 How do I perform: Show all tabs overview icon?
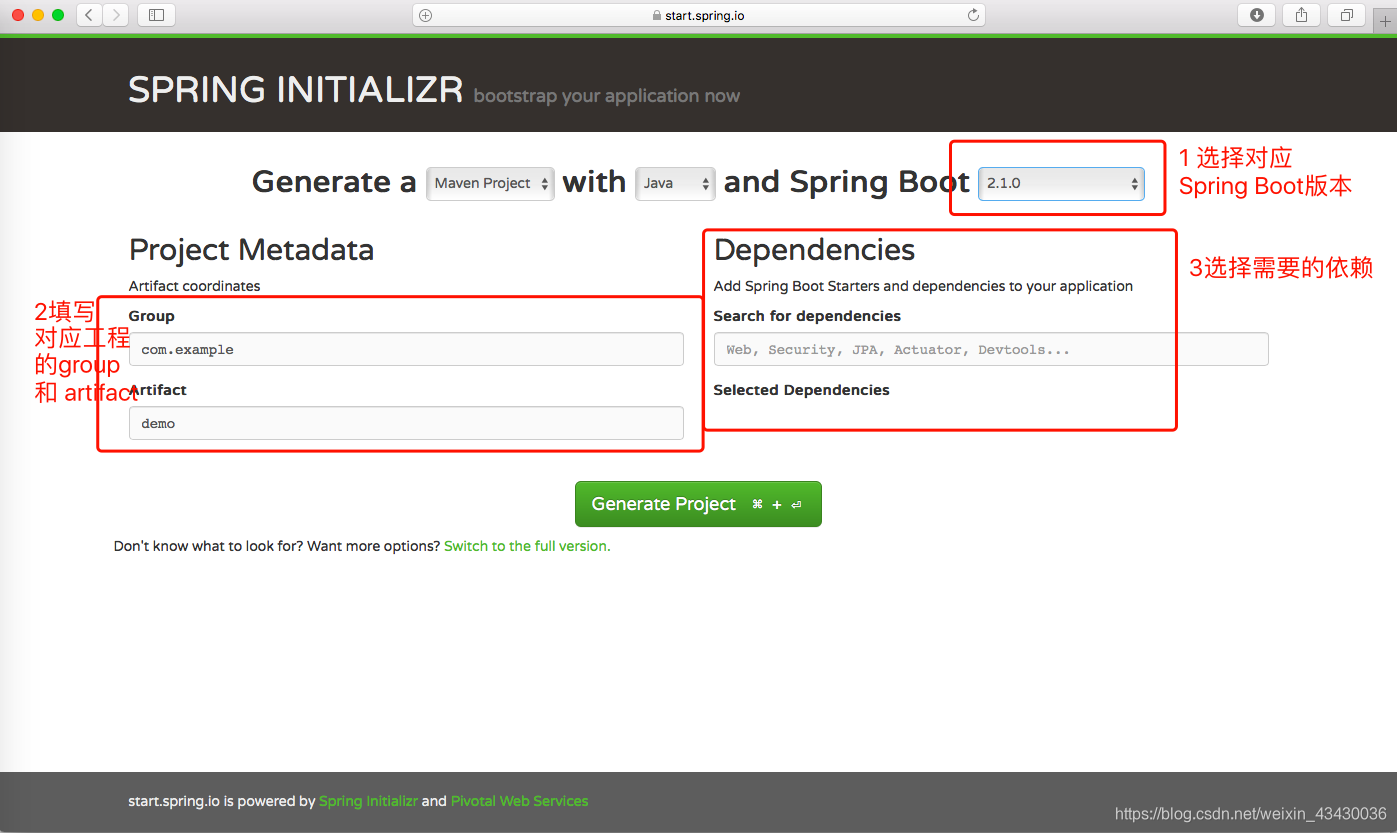(1346, 15)
